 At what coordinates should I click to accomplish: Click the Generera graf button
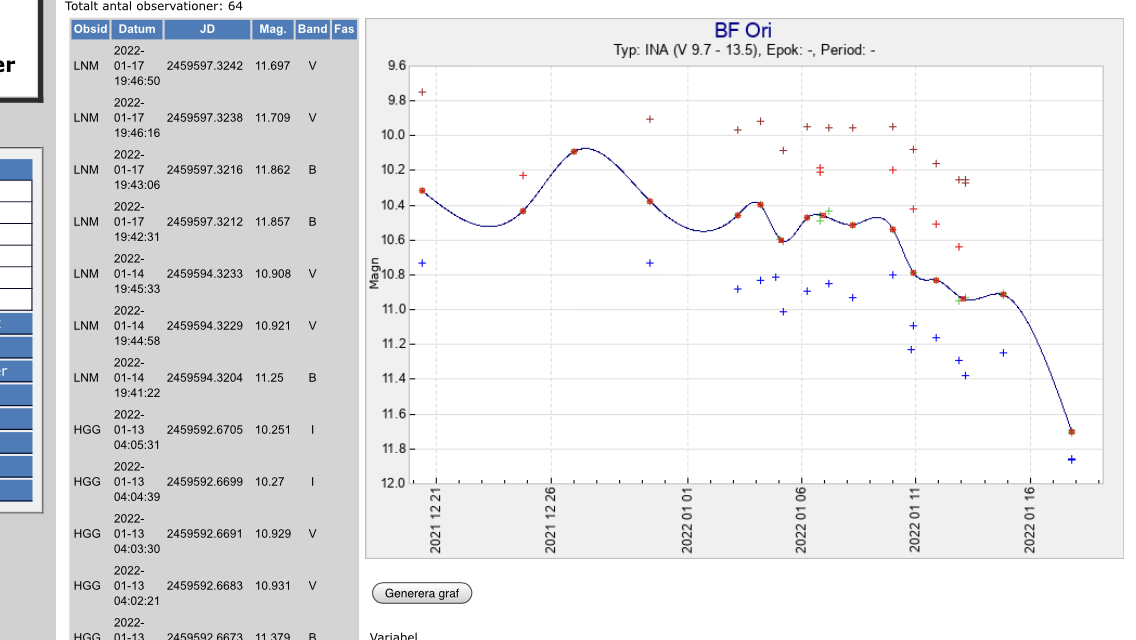(x=421, y=593)
